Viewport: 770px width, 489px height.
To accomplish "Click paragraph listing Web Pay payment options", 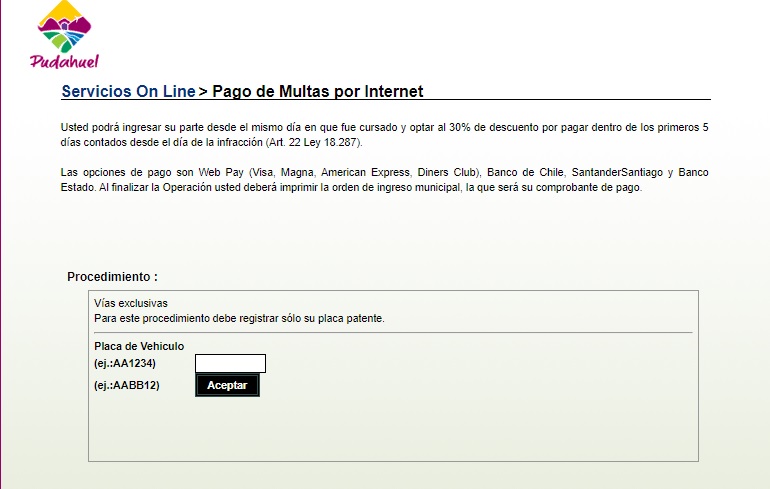I will coord(385,180).
